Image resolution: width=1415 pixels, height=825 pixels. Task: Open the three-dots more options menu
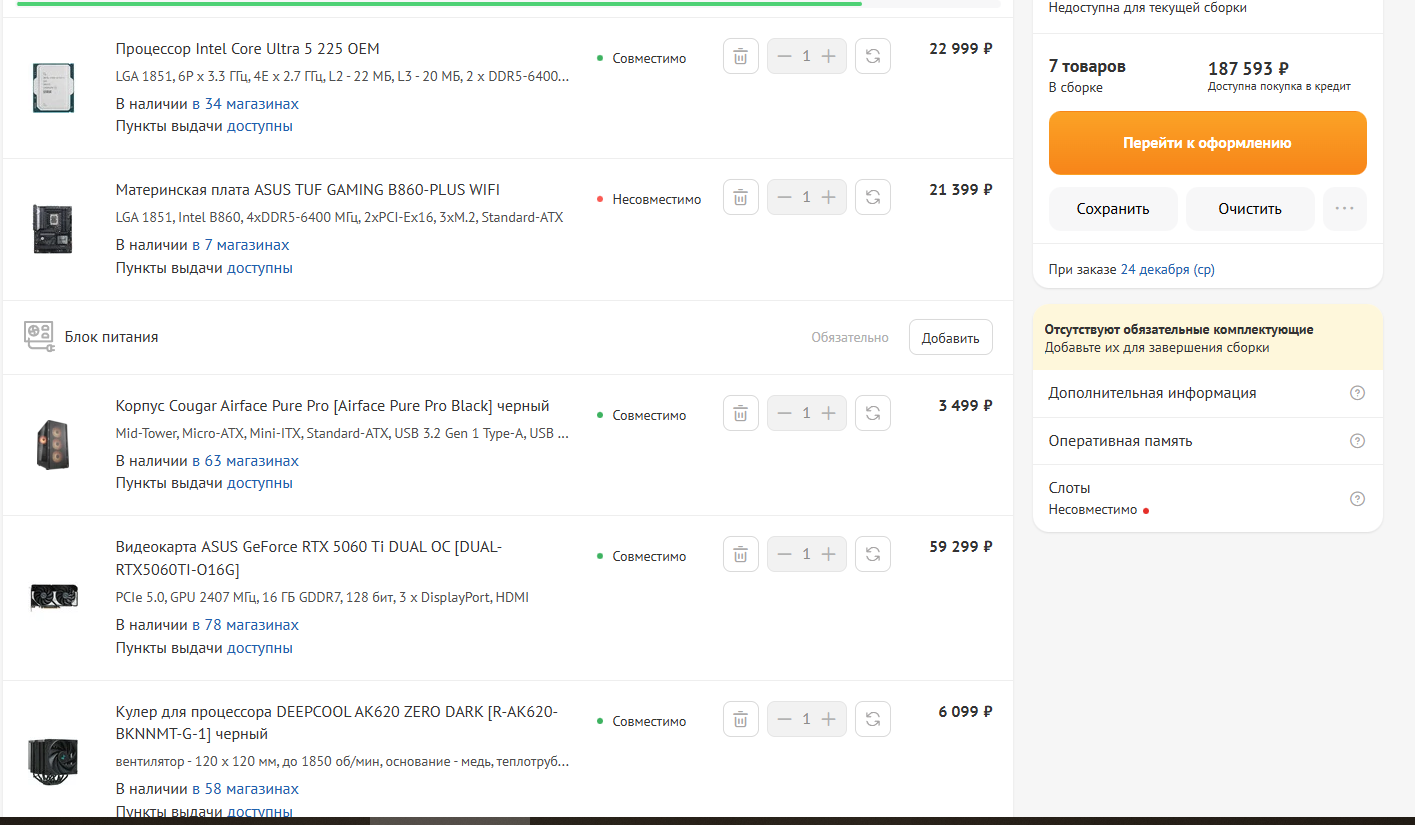click(1344, 209)
